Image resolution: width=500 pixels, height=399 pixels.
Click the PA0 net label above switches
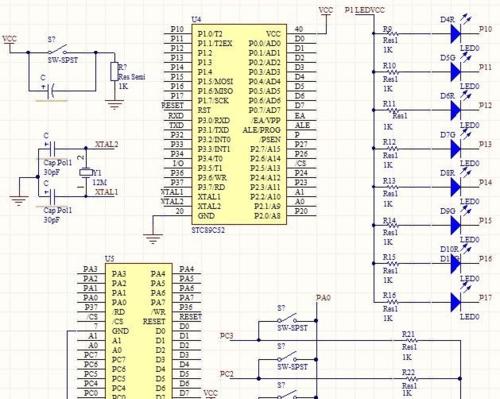tap(323, 298)
